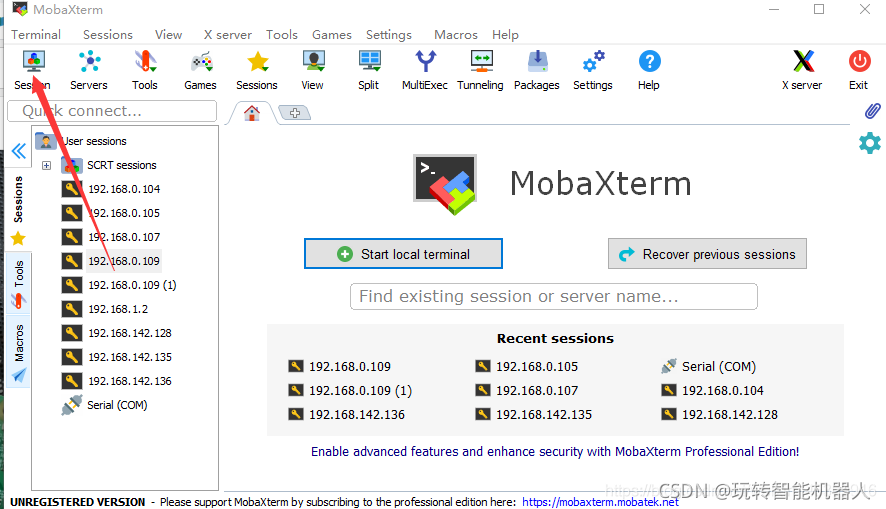Viewport: 886px width, 509px height.
Task: Open the Sessions menu
Action: point(107,34)
